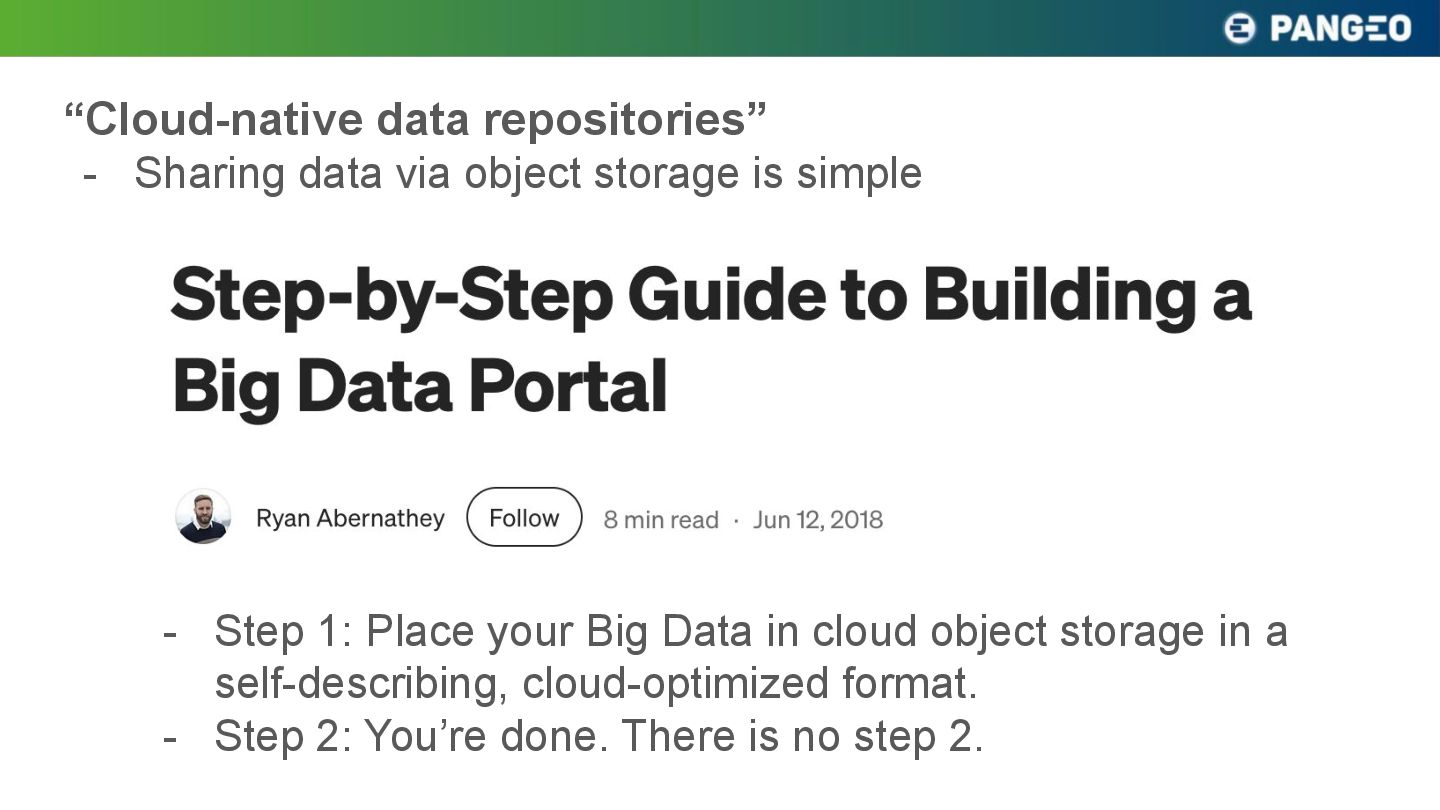Click the Pangeo logo icon

tap(1240, 28)
